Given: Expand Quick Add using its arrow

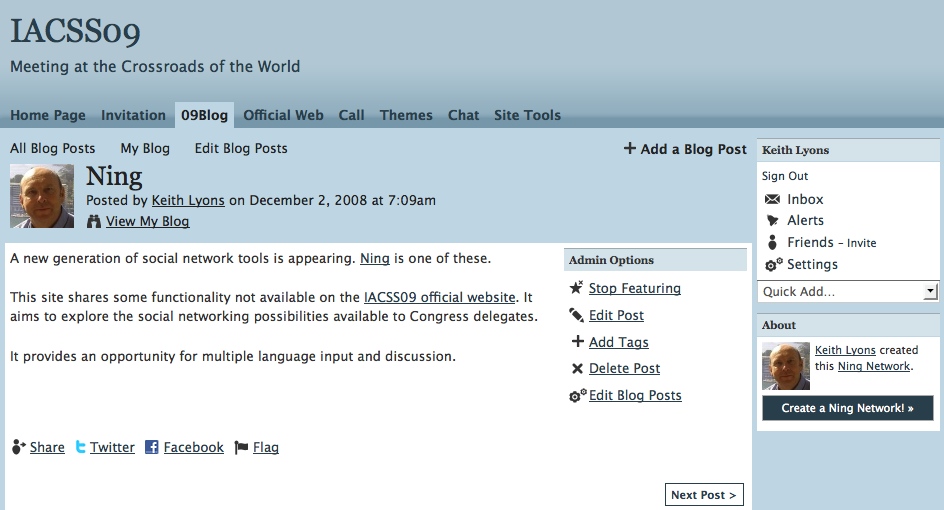Looking at the screenshot, I should click(x=931, y=291).
